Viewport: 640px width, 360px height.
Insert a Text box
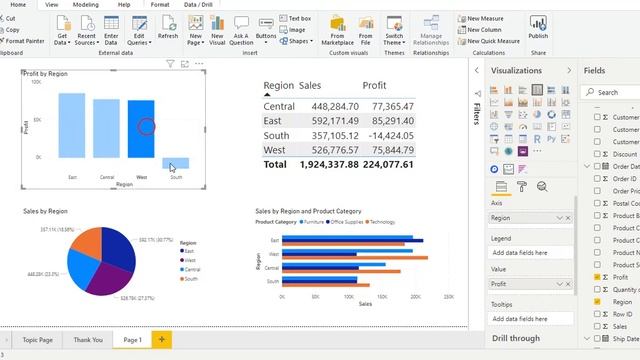click(x=295, y=18)
